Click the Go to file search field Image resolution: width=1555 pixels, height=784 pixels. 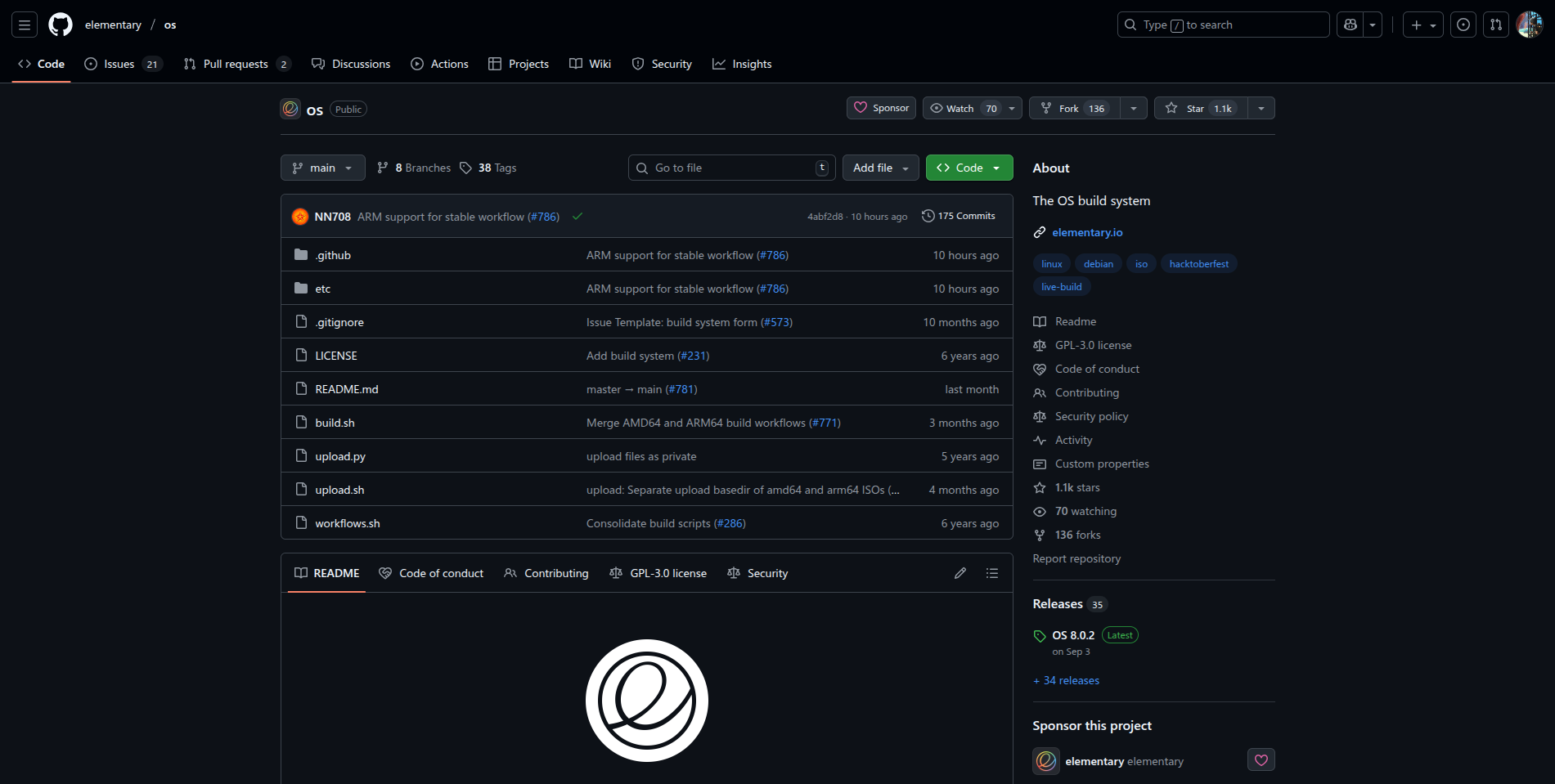[730, 168]
